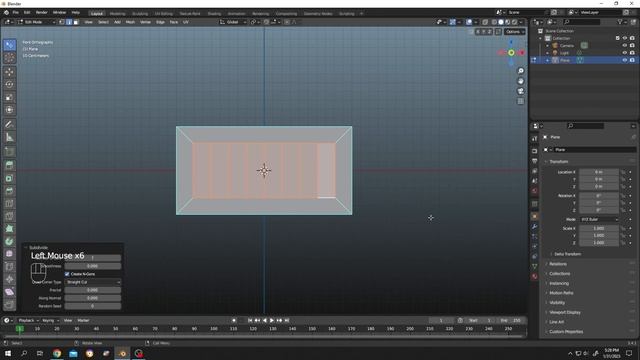The height and width of the screenshot is (360, 640).
Task: Expand the Collections panel in properties
Action: [x=559, y=273]
